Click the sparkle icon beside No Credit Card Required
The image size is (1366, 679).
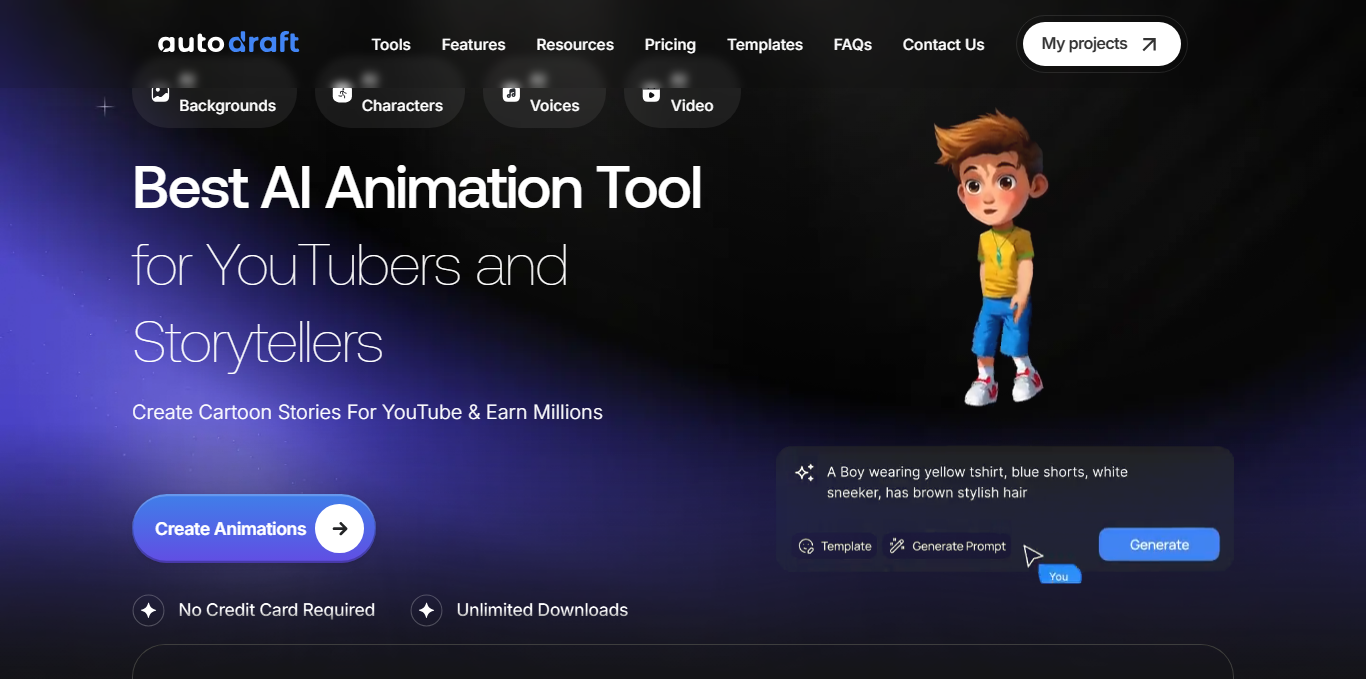point(148,610)
